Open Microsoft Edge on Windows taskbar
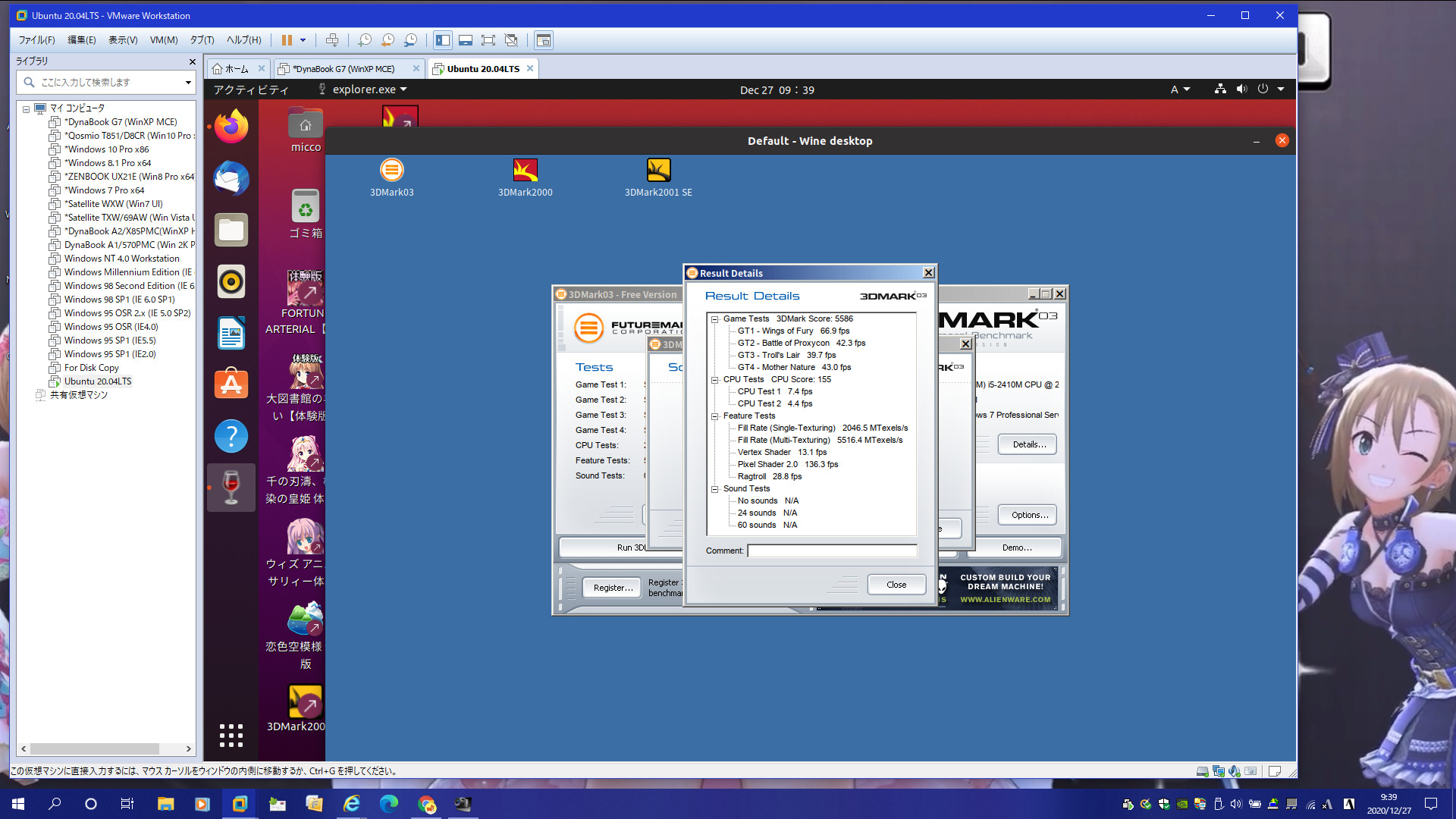Screen dimensions: 1456x819 click(x=388, y=804)
